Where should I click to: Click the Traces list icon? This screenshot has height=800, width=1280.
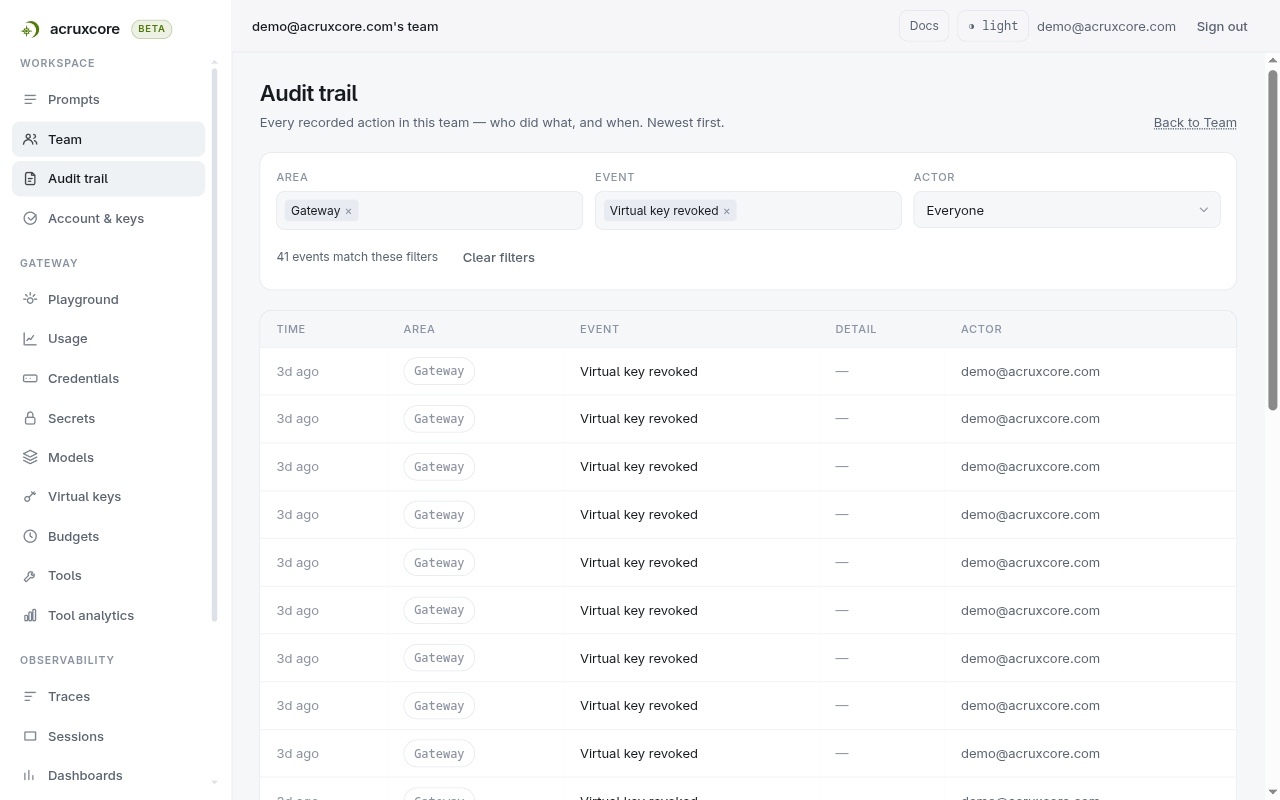pyautogui.click(x=30, y=696)
